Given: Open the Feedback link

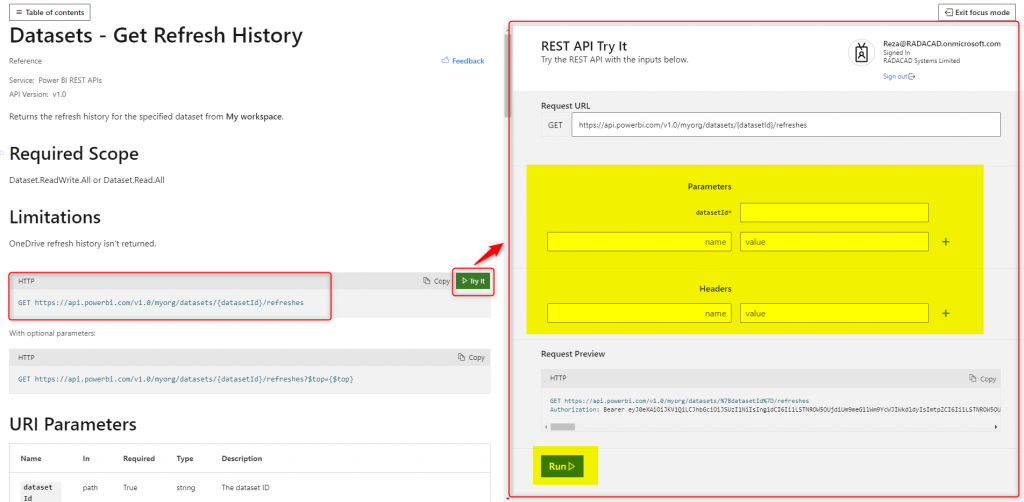Looking at the screenshot, I should (x=463, y=61).
